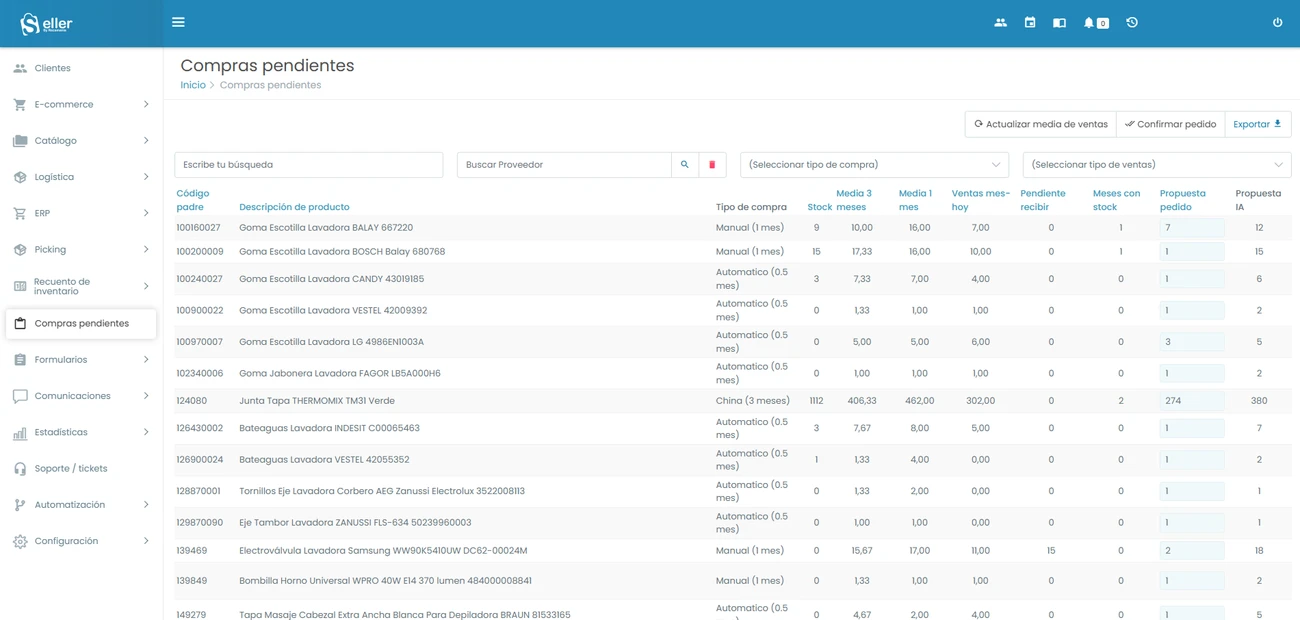Select Soporte / tickets menu item
1300x620 pixels.
[70, 468]
